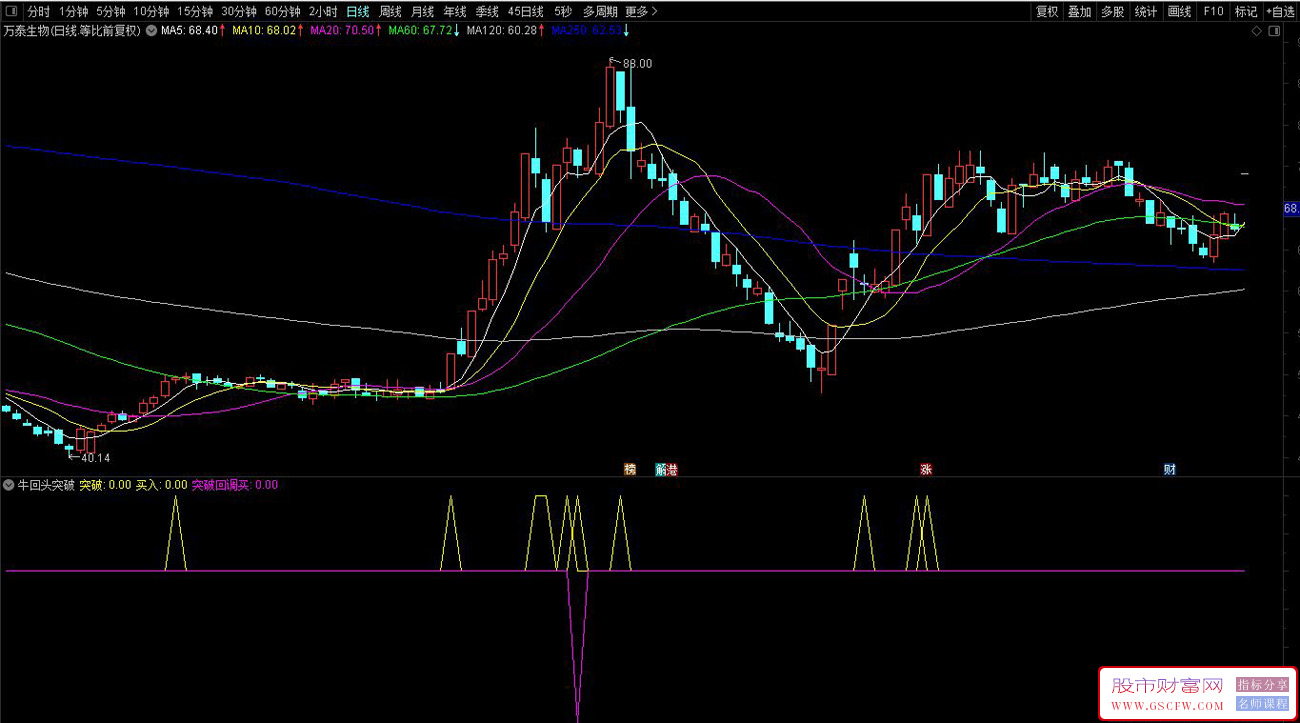Select the 月线 monthly chart tab

click(422, 12)
